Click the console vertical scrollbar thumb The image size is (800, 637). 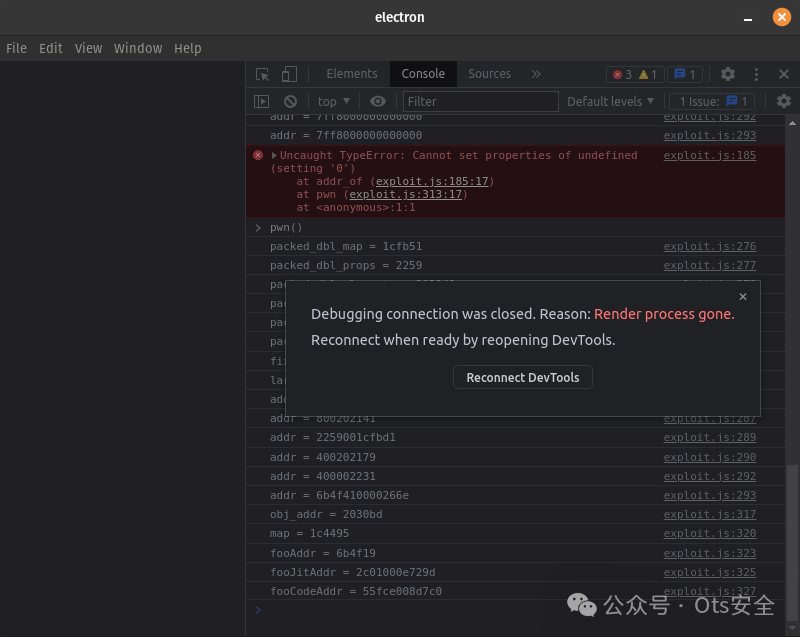[x=792, y=541]
